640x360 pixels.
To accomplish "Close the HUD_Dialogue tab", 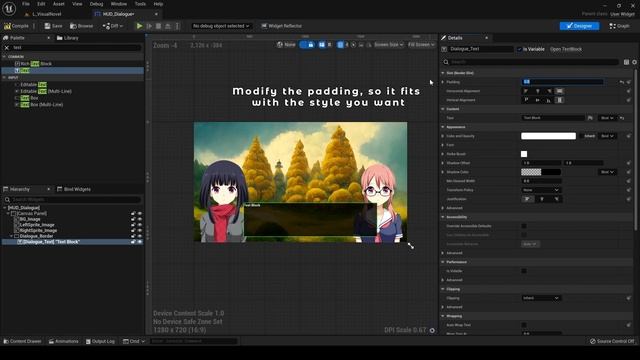I will point(156,14).
